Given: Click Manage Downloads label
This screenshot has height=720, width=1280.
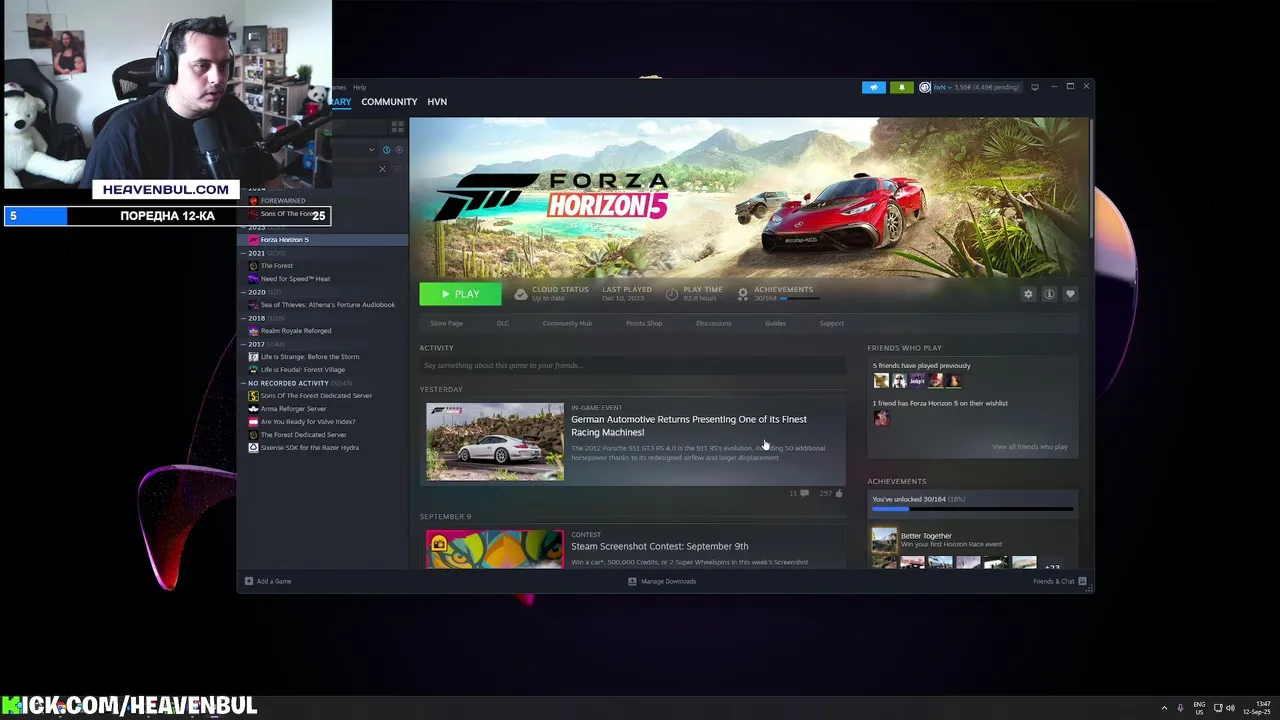Looking at the screenshot, I should [x=668, y=581].
